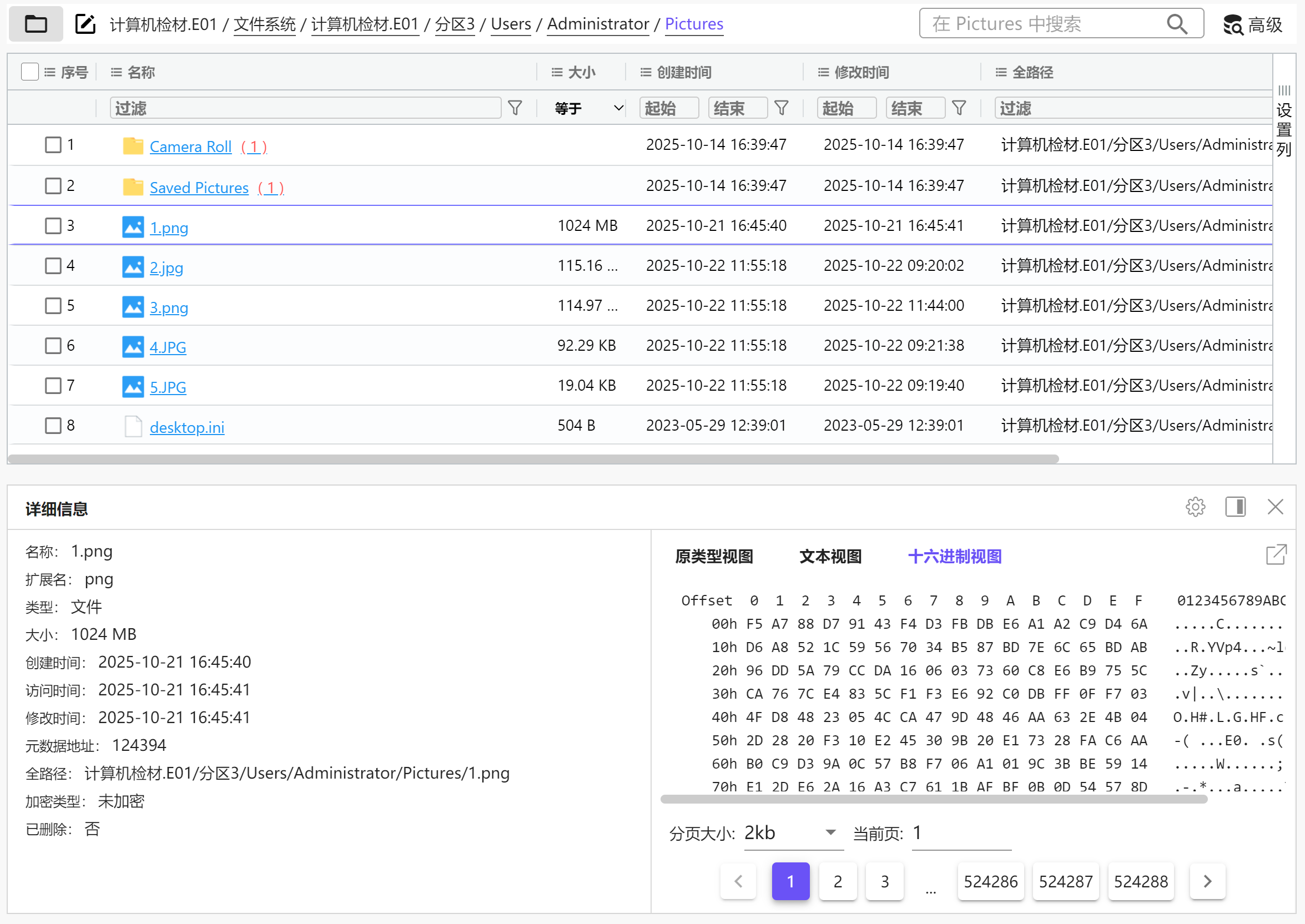The image size is (1305, 924).
Task: Open hex view in external window icon
Action: (x=1276, y=555)
